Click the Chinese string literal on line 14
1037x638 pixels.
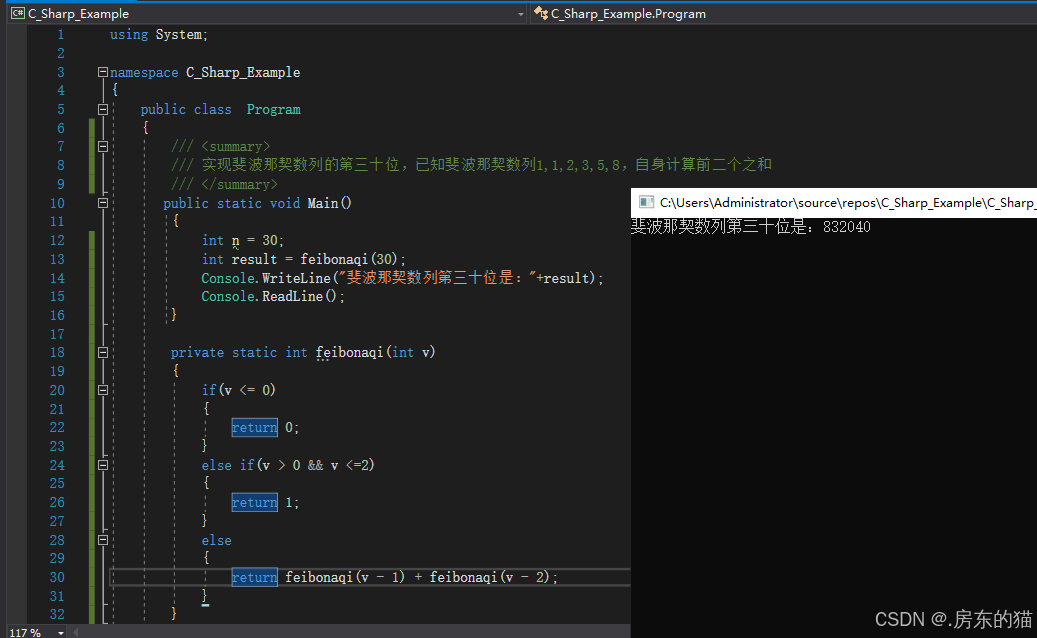[x=436, y=278]
